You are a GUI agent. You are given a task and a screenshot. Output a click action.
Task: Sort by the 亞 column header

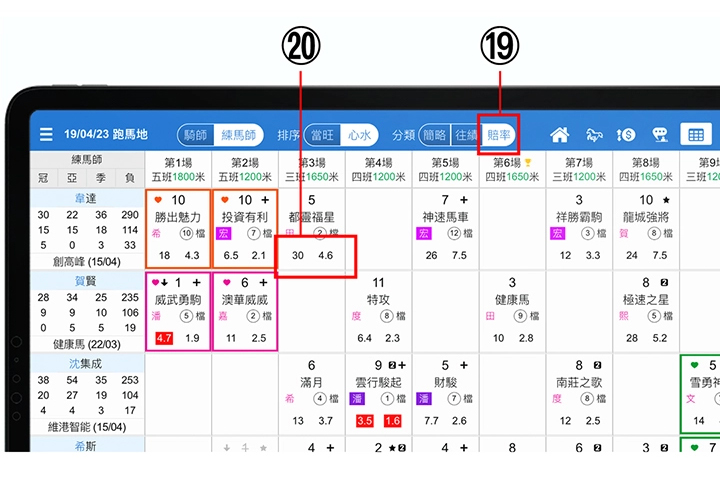click(72, 178)
